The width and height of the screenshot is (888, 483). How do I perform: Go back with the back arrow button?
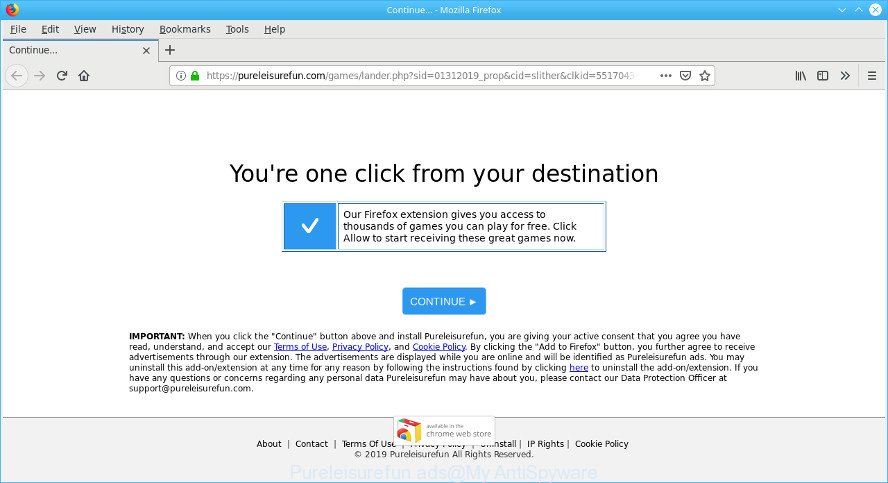click(x=16, y=76)
